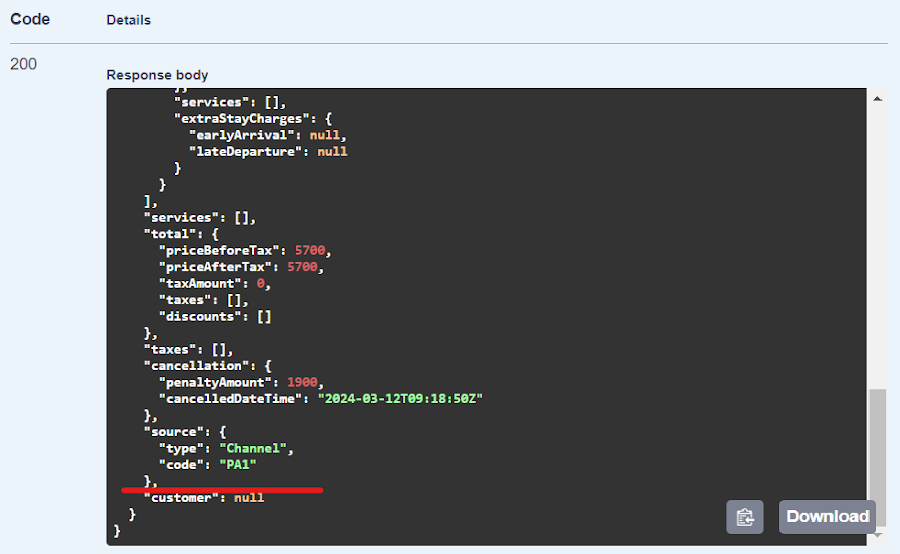900x554 pixels.
Task: Select the source code value "PA1"
Action: 238,464
